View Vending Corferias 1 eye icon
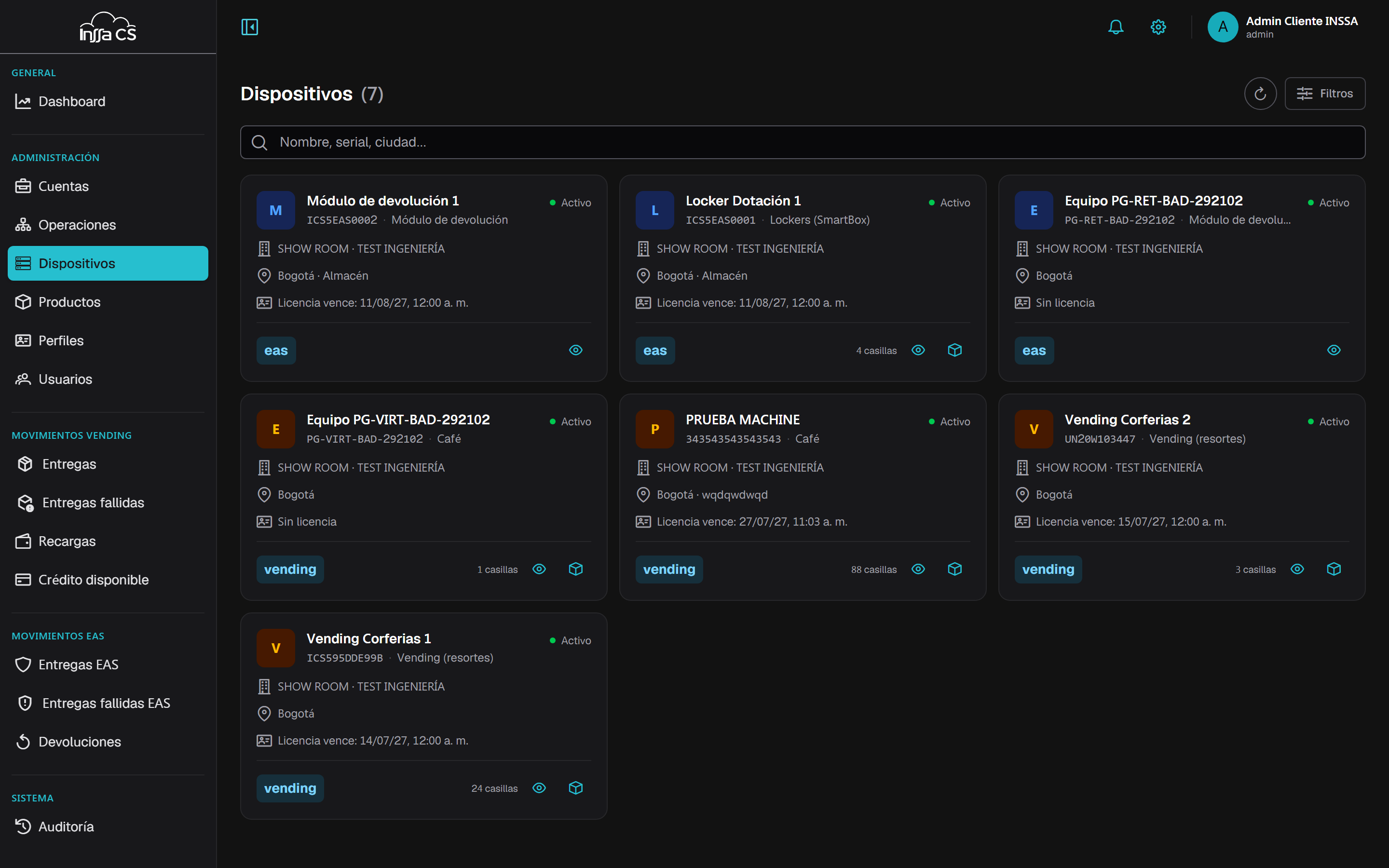 pyautogui.click(x=539, y=787)
